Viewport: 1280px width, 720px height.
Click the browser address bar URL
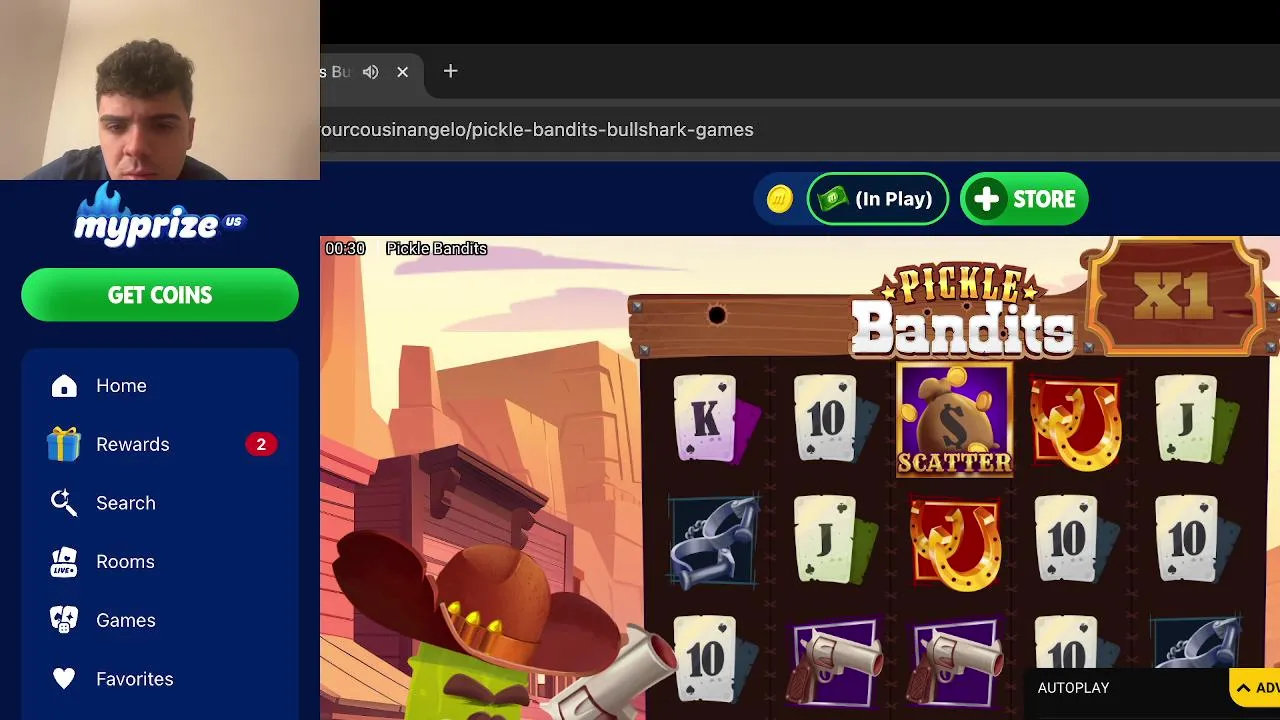(537, 130)
